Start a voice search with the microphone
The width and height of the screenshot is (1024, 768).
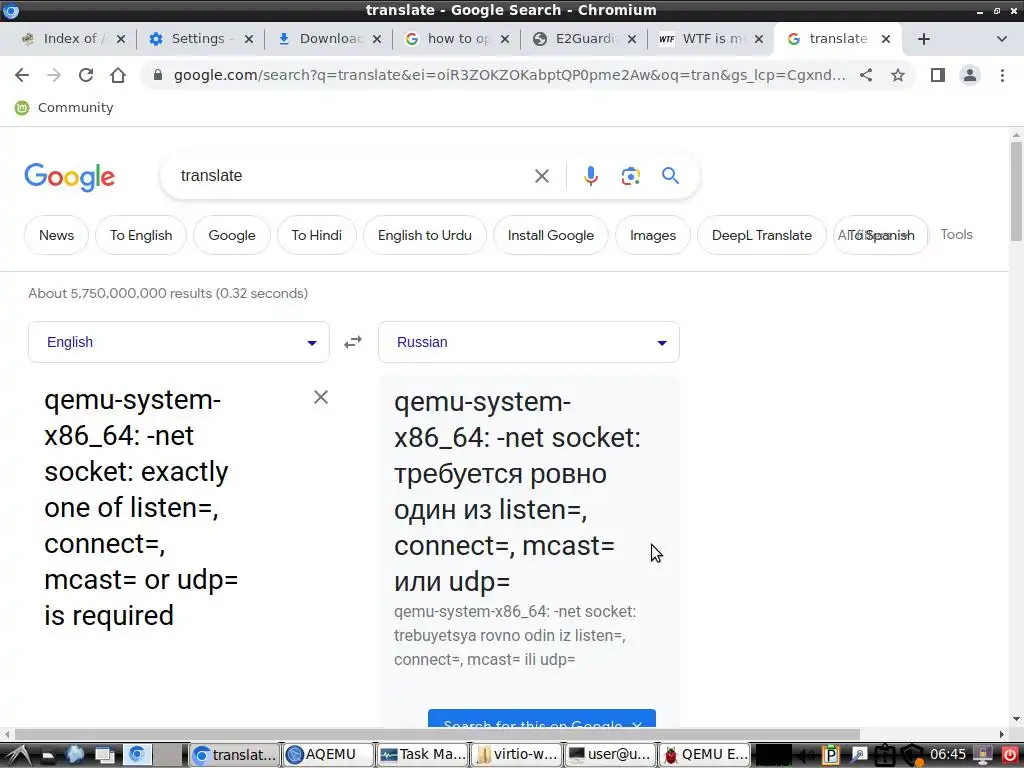click(x=590, y=176)
